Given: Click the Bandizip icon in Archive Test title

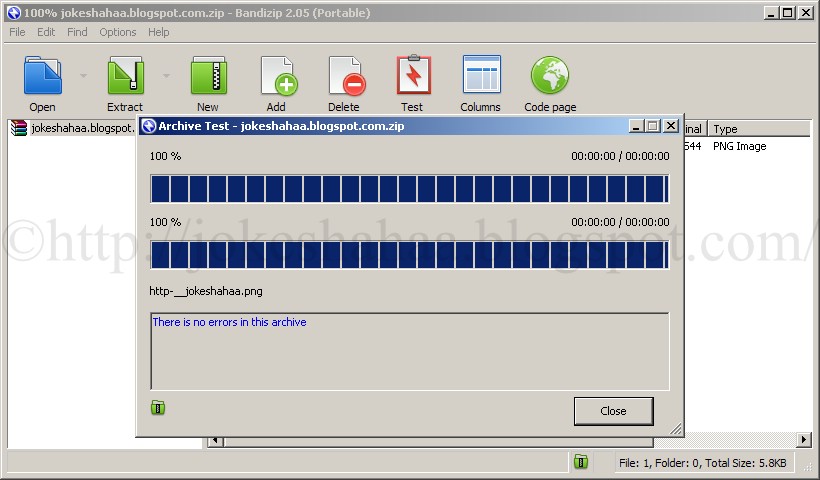Looking at the screenshot, I should pyautogui.click(x=149, y=126).
